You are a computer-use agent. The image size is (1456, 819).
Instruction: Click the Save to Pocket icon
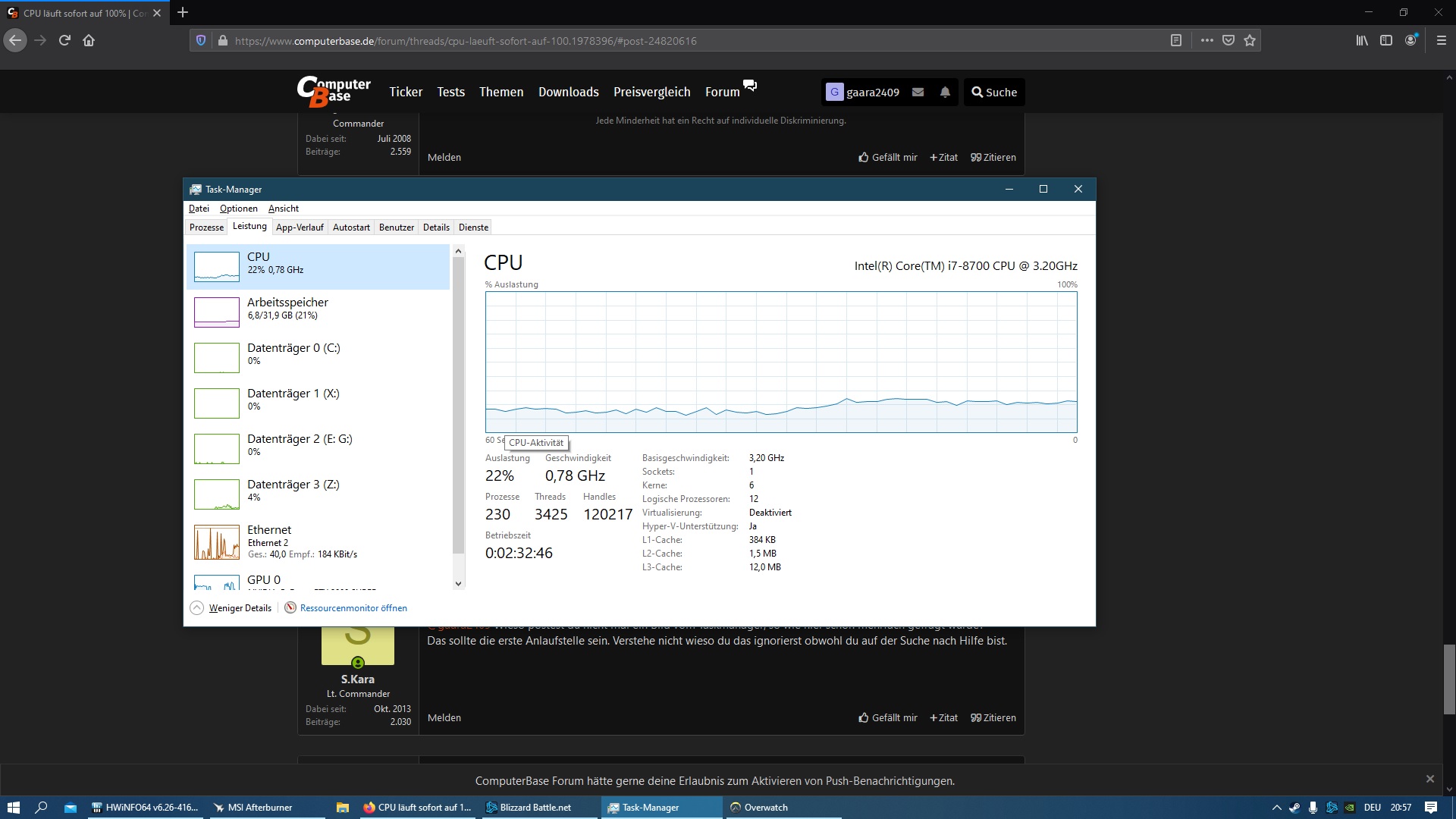point(1228,41)
